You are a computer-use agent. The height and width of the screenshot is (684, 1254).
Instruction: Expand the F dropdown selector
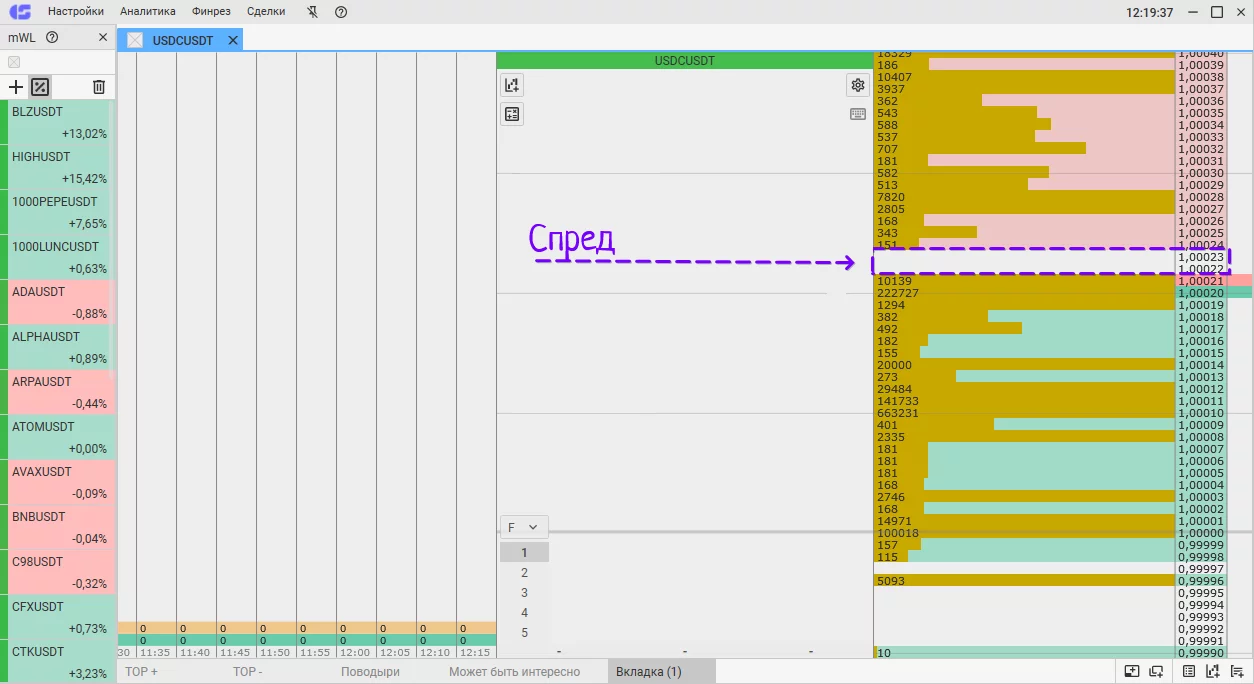click(x=522, y=527)
